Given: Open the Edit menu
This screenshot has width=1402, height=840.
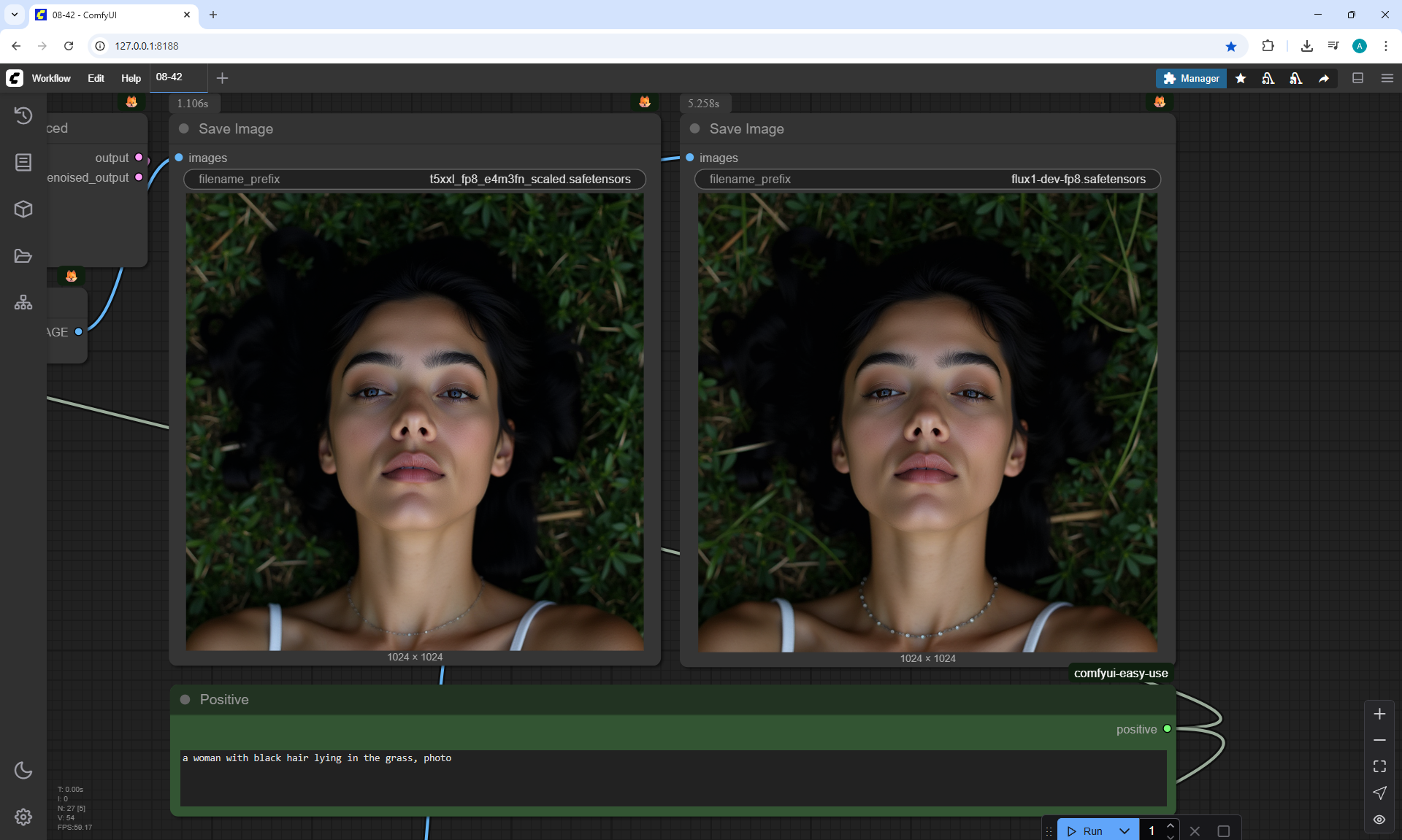Looking at the screenshot, I should pos(96,78).
